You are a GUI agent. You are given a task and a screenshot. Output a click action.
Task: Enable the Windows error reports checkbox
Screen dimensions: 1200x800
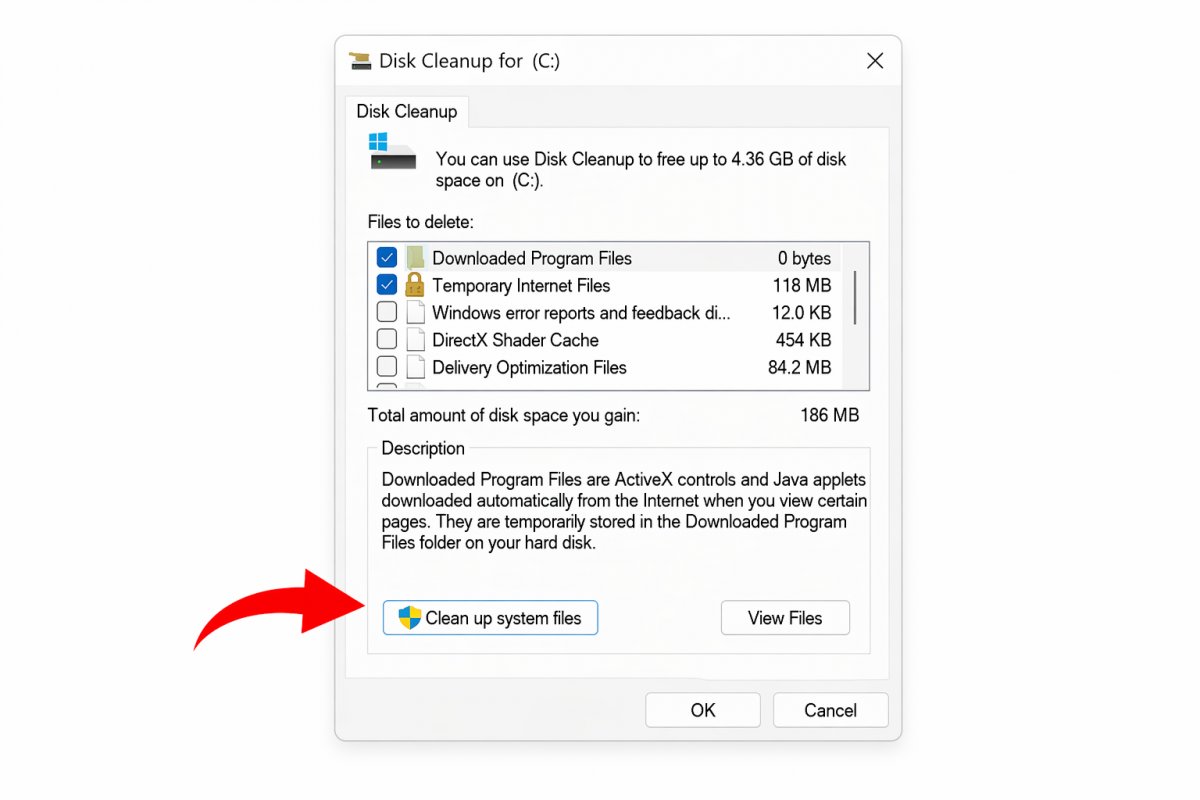pyautogui.click(x=387, y=313)
